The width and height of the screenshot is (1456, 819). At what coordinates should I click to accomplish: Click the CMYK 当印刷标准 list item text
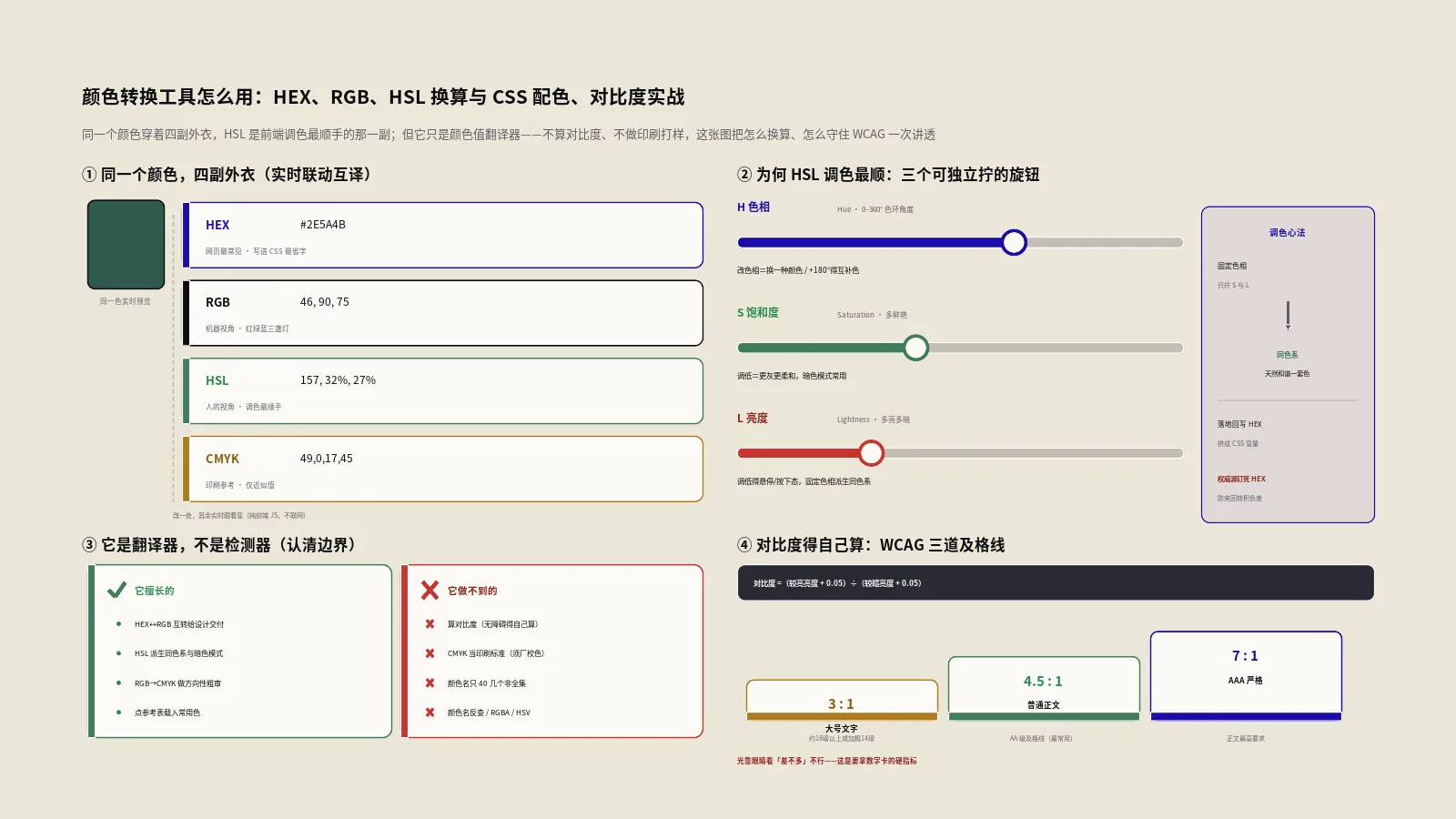[497, 653]
